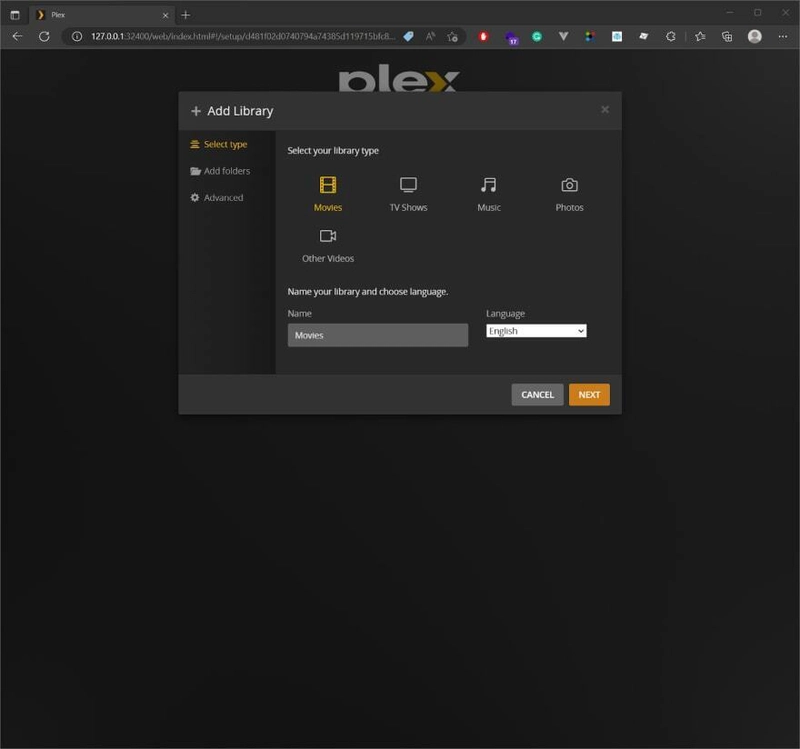Open the Grammarly extension
The image size is (800, 749).
(x=537, y=36)
